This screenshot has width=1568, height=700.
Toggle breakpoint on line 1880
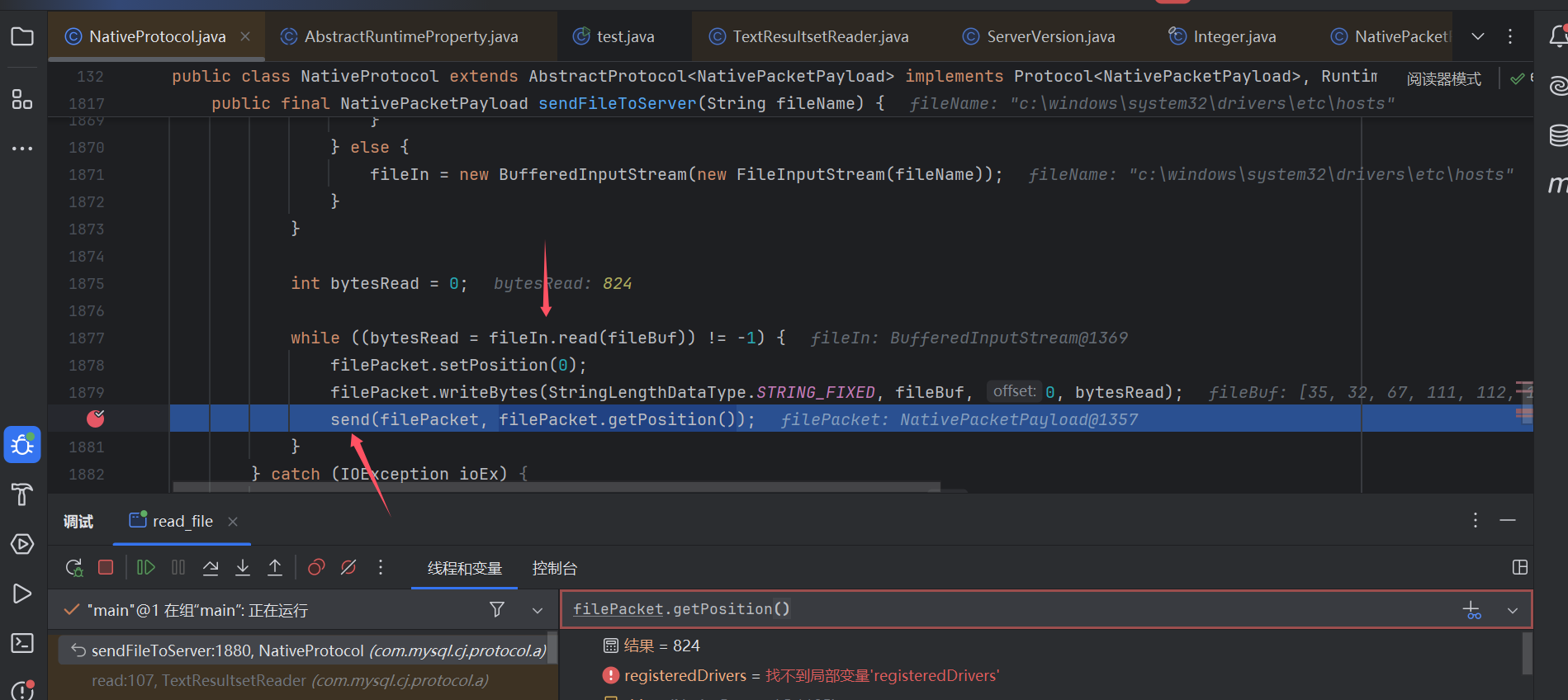coord(96,419)
